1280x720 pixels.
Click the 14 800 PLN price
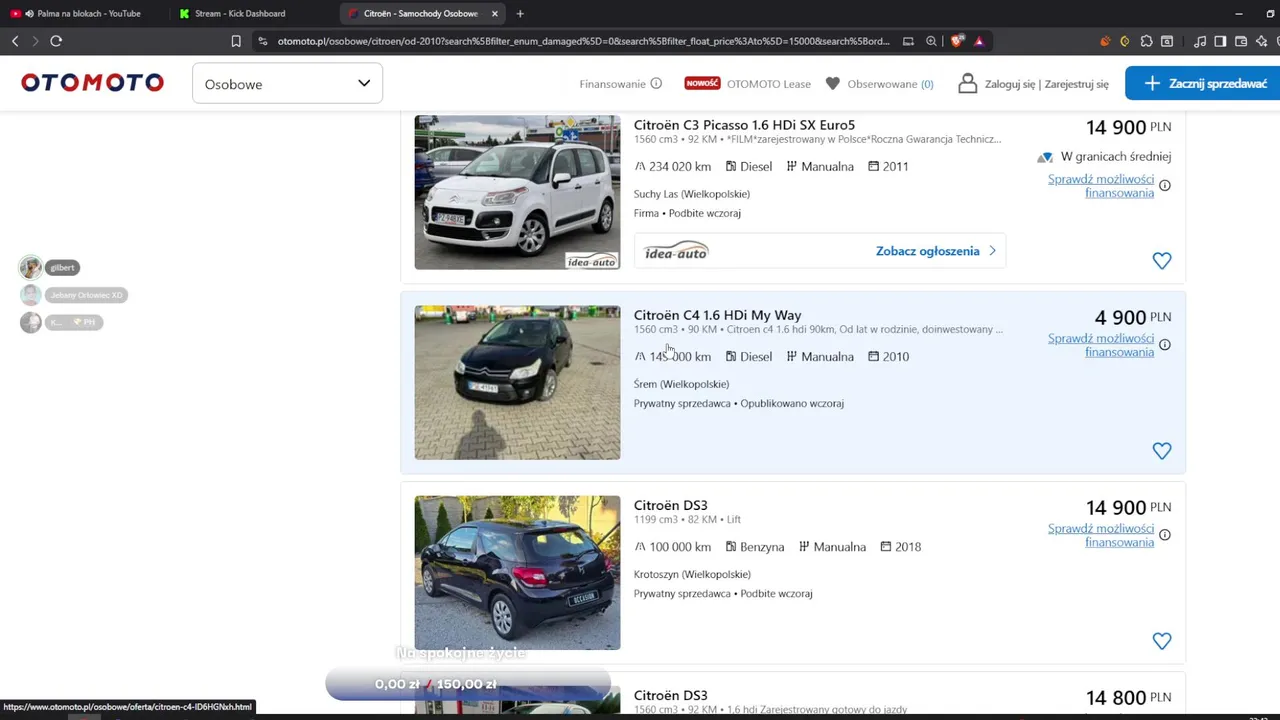1128,697
